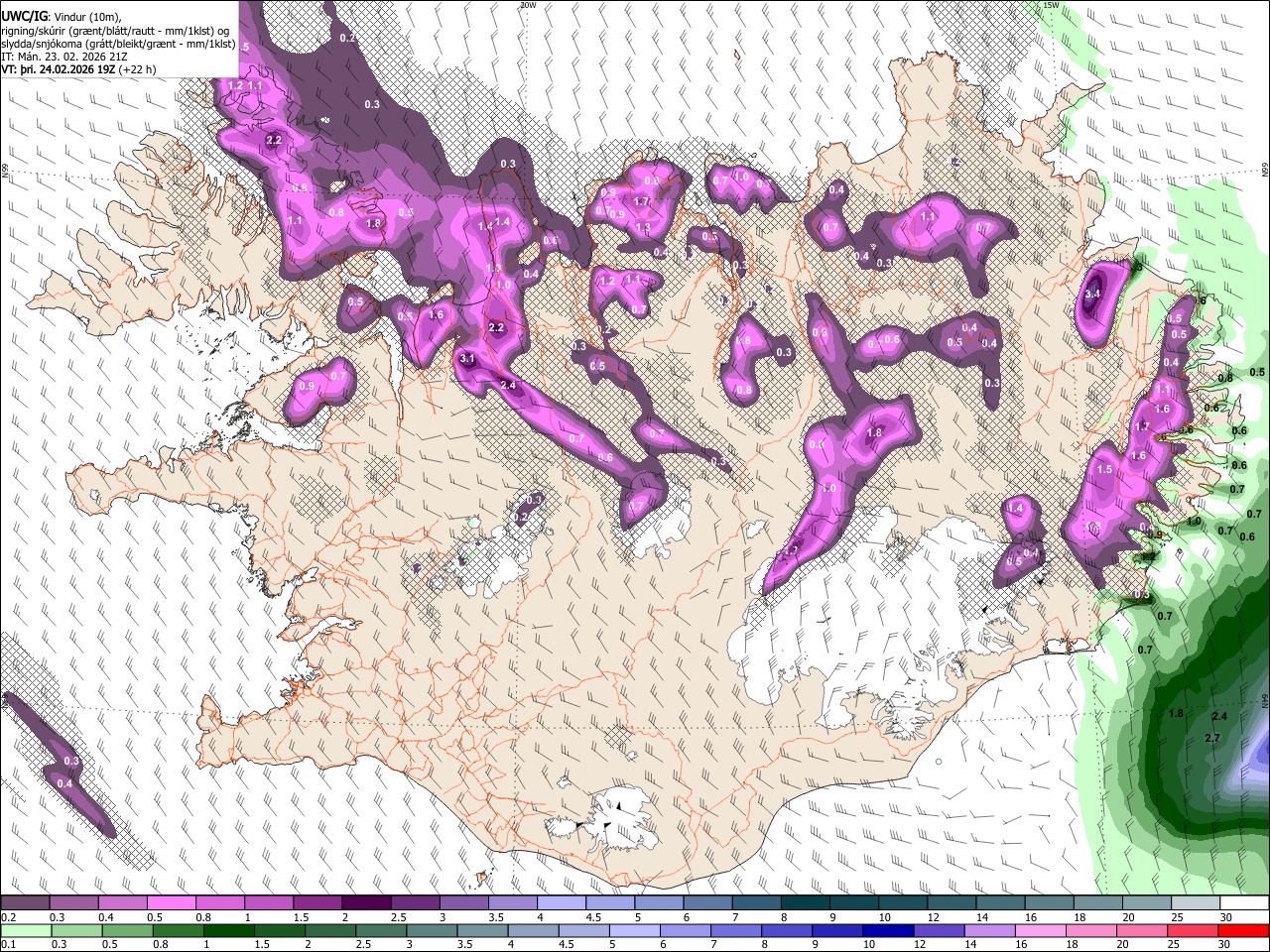Choose the rain-scale swatch starting at 0.8
This screenshot has width=1270, height=952.
pos(179,931)
